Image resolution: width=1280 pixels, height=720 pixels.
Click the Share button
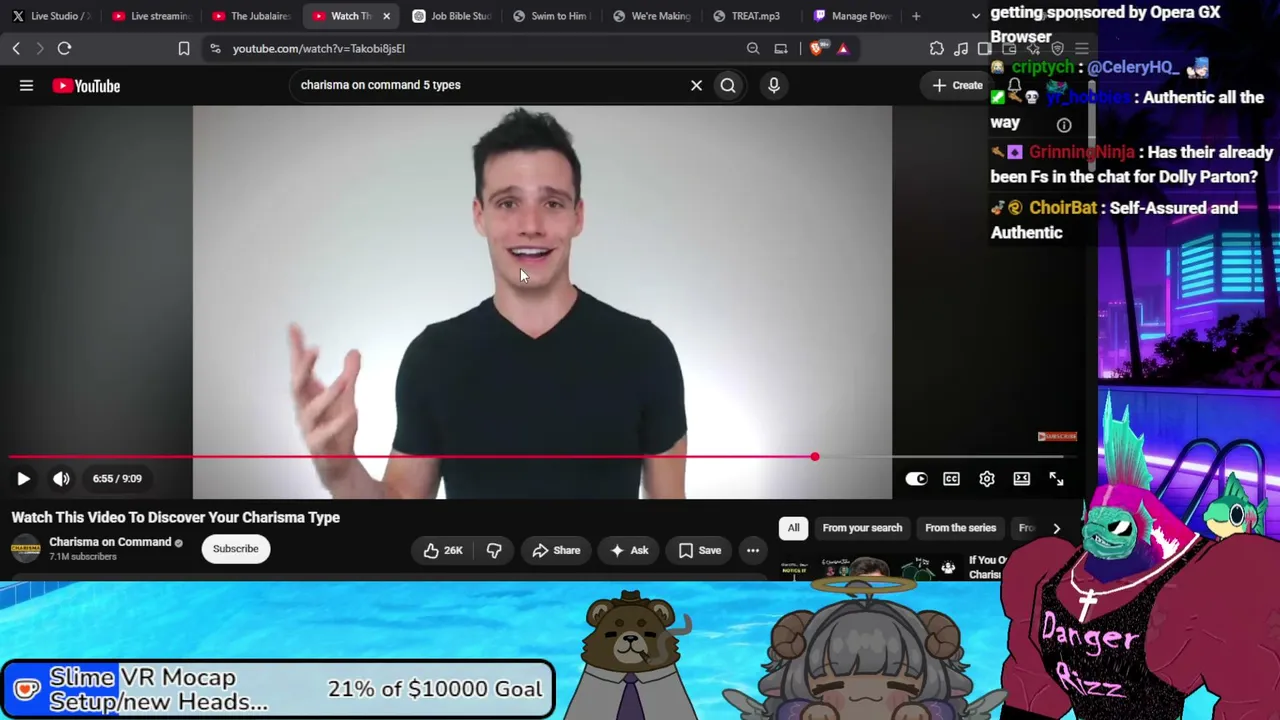click(x=556, y=550)
